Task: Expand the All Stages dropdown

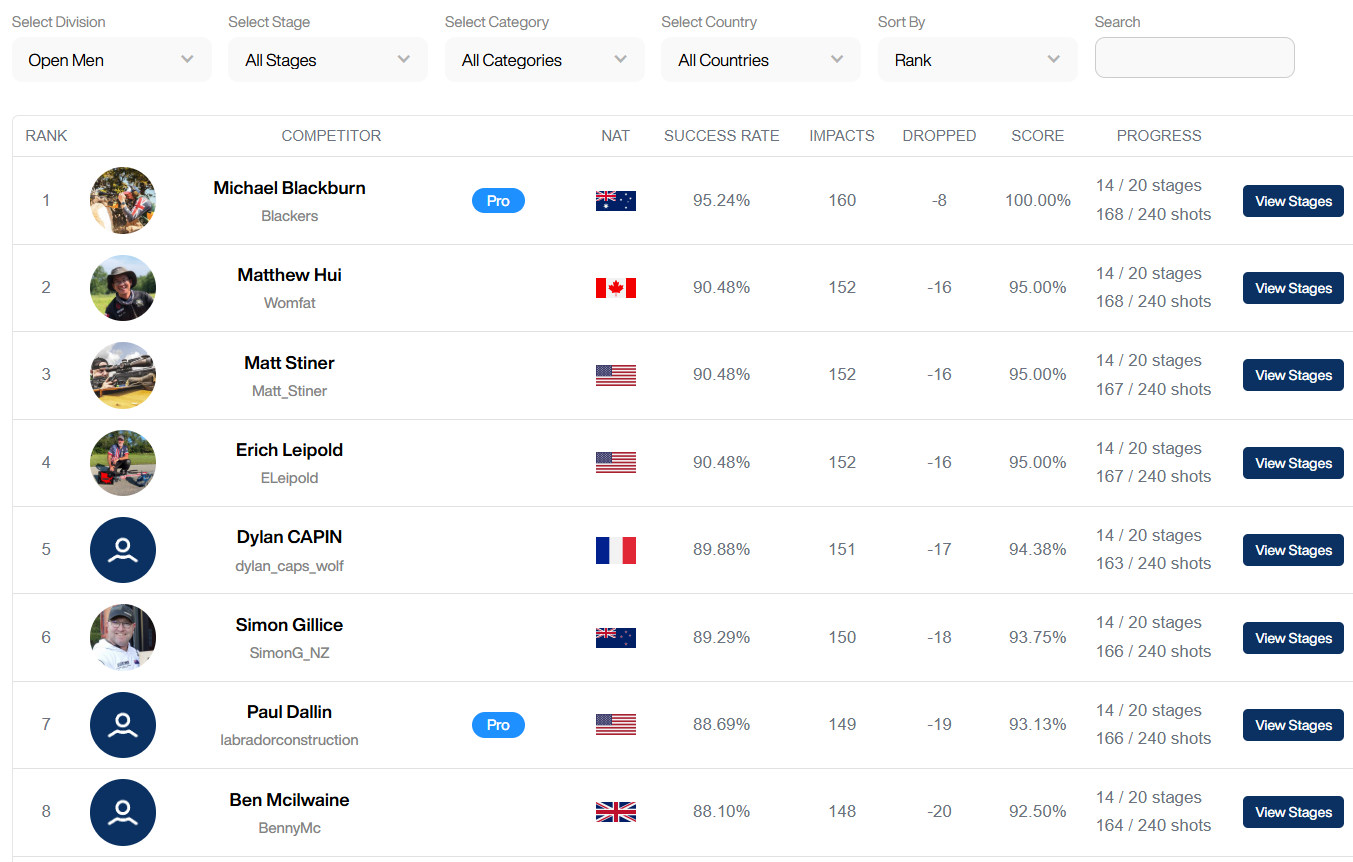Action: pyautogui.click(x=327, y=60)
